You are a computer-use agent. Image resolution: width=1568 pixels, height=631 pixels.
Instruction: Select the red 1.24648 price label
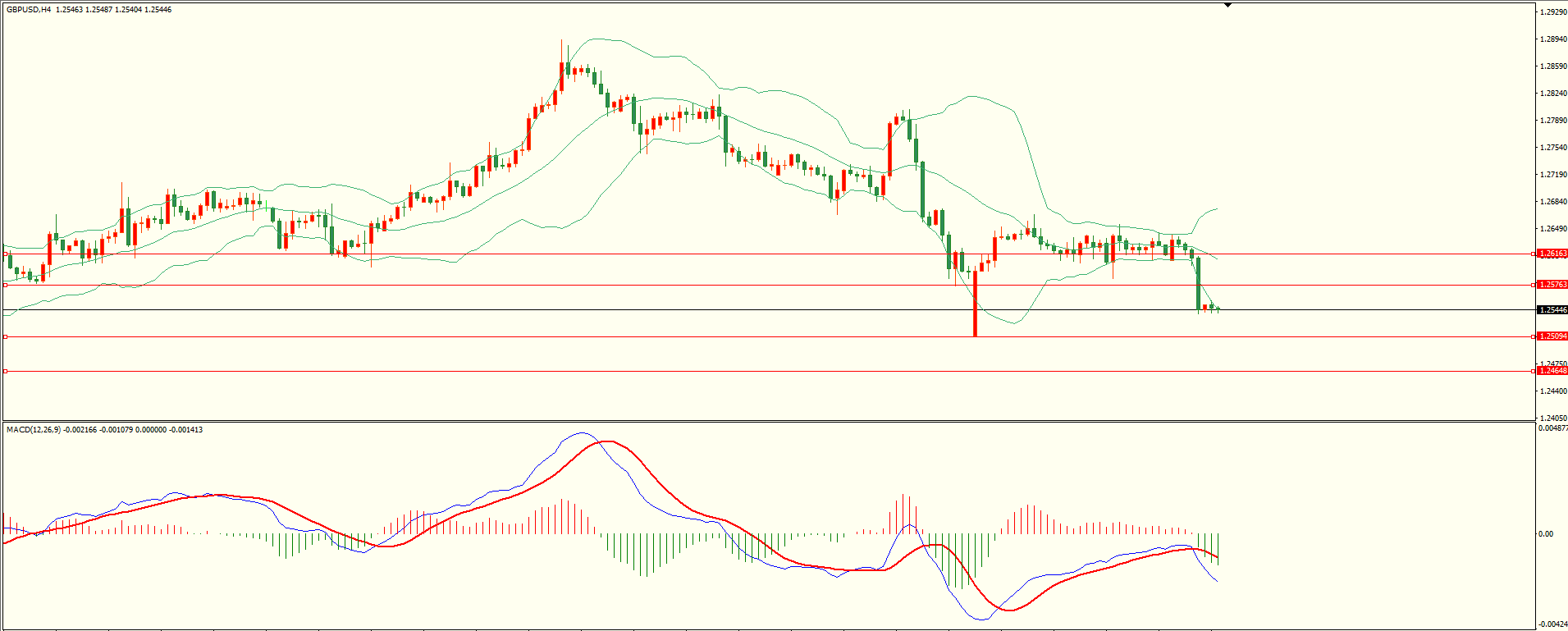(x=1552, y=371)
